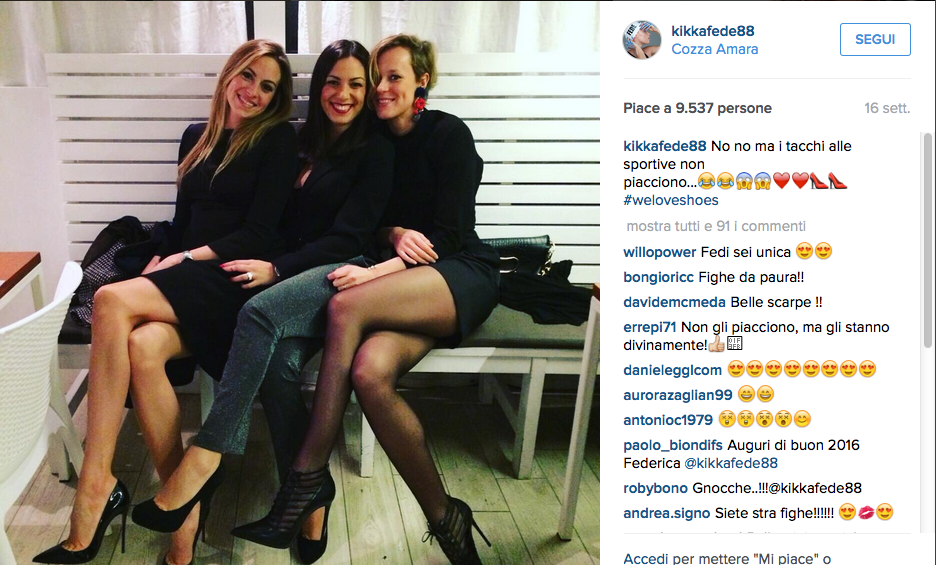Image resolution: width=936 pixels, height=565 pixels.
Task: Click the comments list scrollbar
Action: point(928,240)
